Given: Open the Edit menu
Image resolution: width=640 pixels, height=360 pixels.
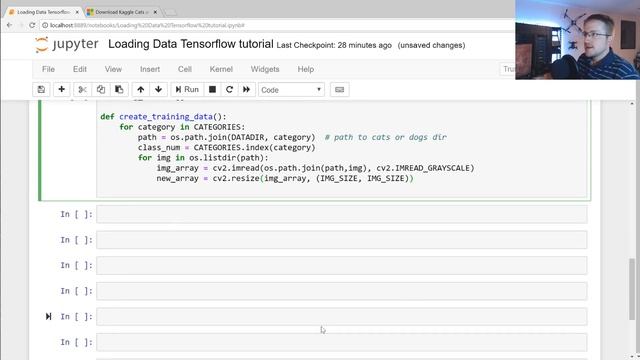Looking at the screenshot, I should pyautogui.click(x=80, y=69).
